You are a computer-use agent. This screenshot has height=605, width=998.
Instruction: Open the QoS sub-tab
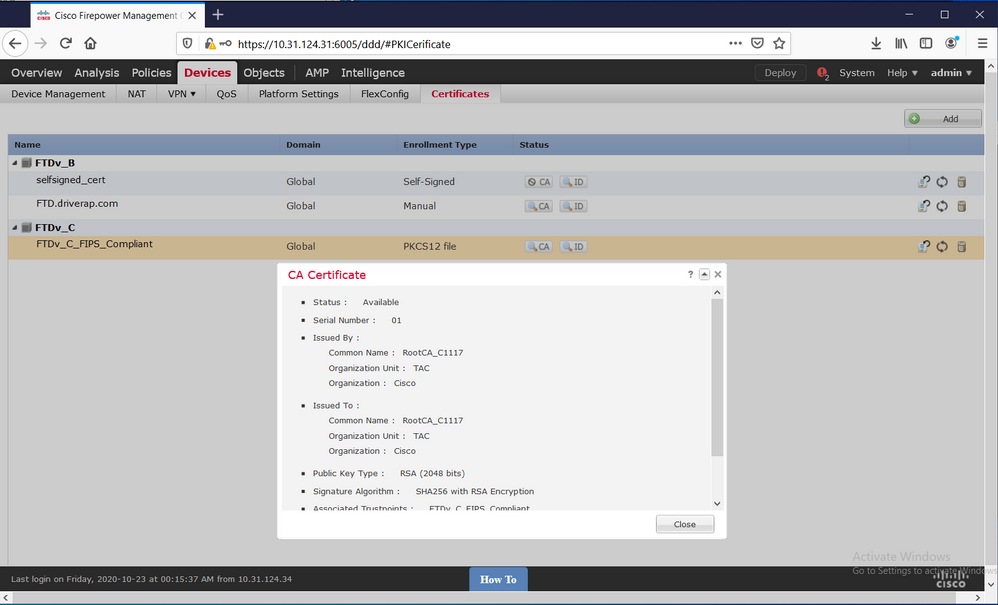(x=226, y=94)
